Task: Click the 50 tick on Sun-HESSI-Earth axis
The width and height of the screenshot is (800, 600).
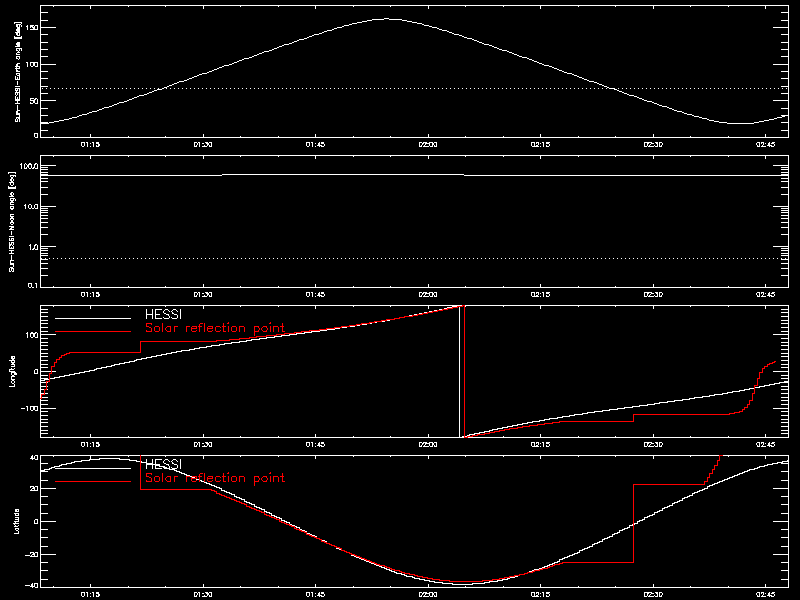Action: pyautogui.click(x=34, y=101)
